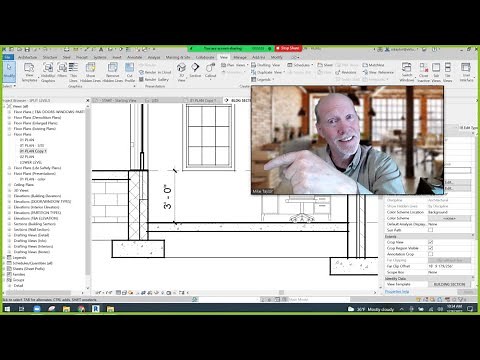Expand Ceiling Plans tree node
The width and height of the screenshot is (480, 360).
pyautogui.click(x=9, y=185)
